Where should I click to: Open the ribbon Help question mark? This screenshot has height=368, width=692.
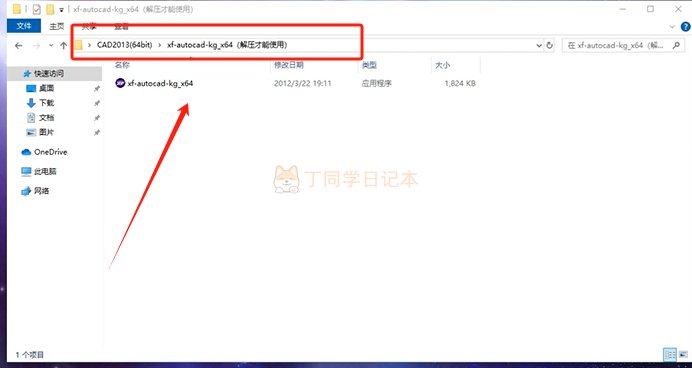(685, 27)
